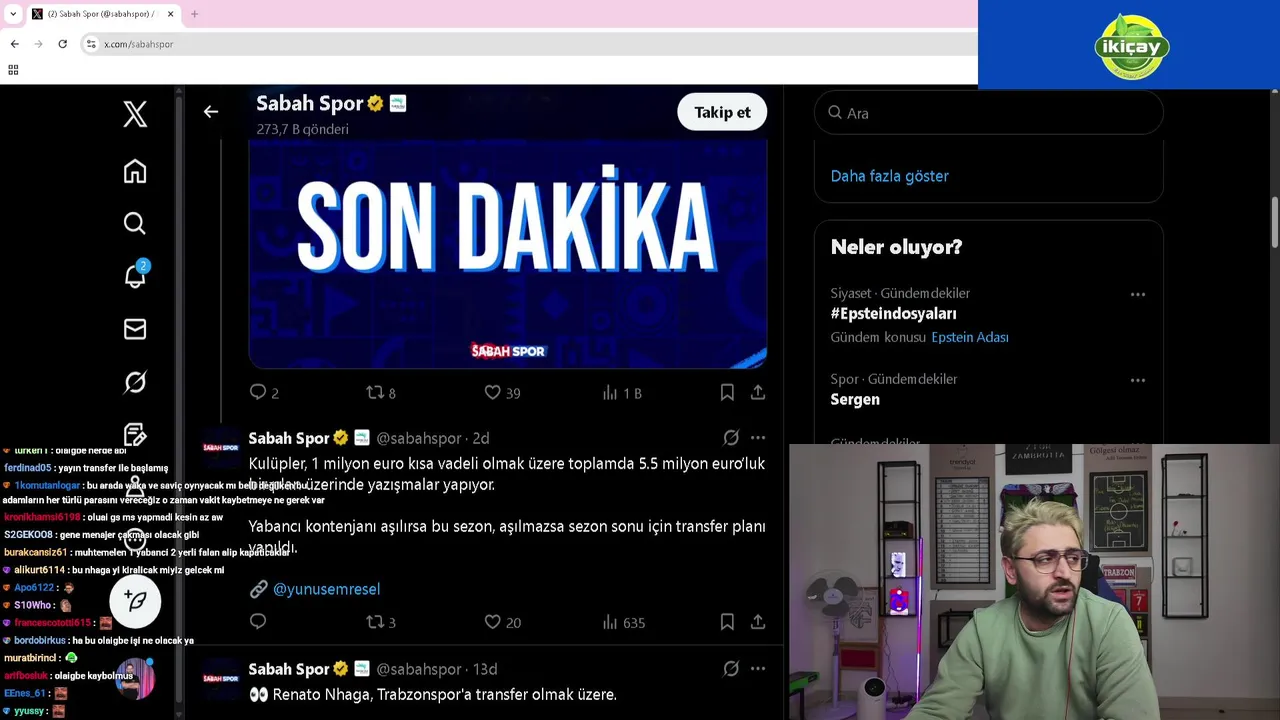This screenshot has height=720, width=1280.
Task: Share the SON DAKİKA post
Action: pyautogui.click(x=758, y=393)
